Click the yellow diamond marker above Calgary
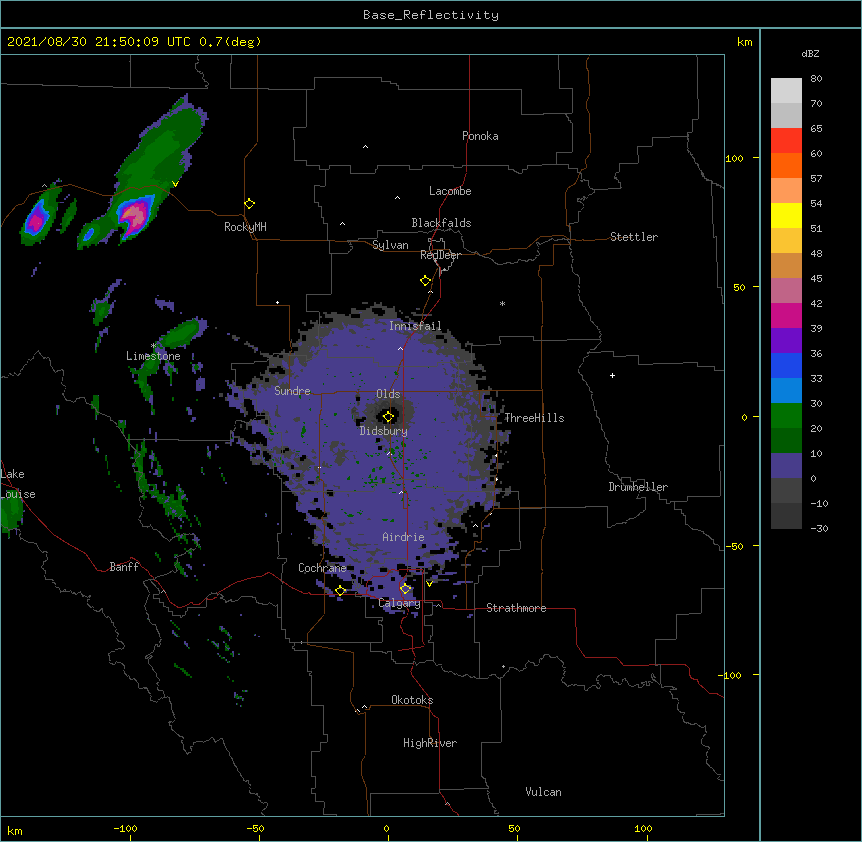This screenshot has height=842, width=862. (405, 589)
